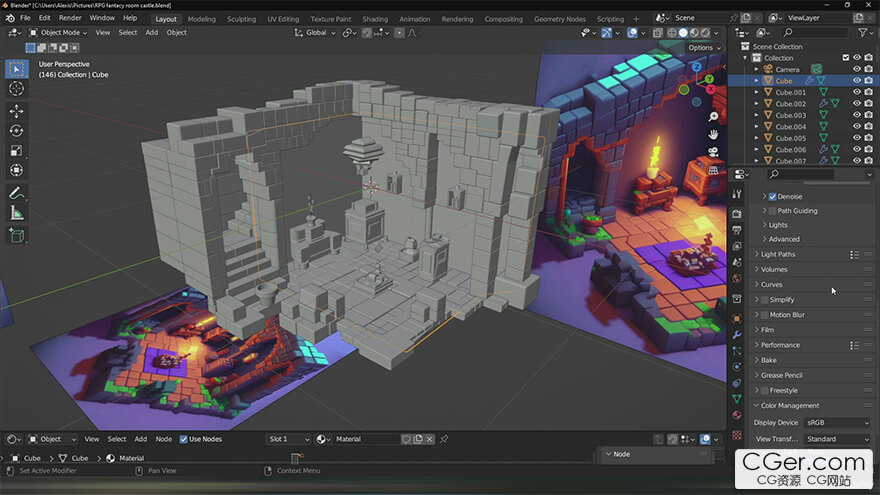Open the Object properties tab
880x495 pixels.
click(737, 319)
